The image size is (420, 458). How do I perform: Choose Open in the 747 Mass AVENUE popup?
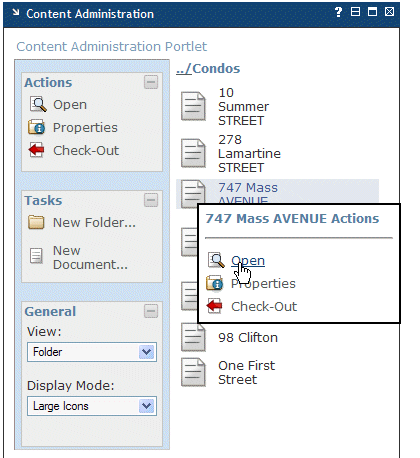tap(248, 261)
